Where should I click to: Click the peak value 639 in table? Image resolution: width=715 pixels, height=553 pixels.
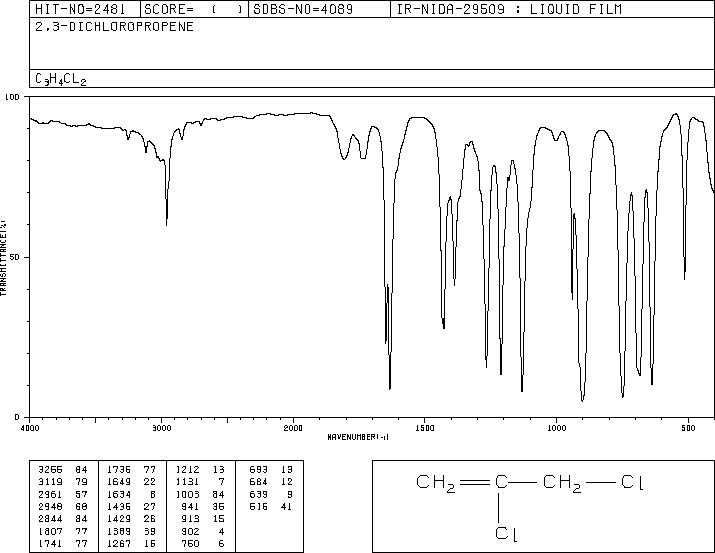pos(259,494)
